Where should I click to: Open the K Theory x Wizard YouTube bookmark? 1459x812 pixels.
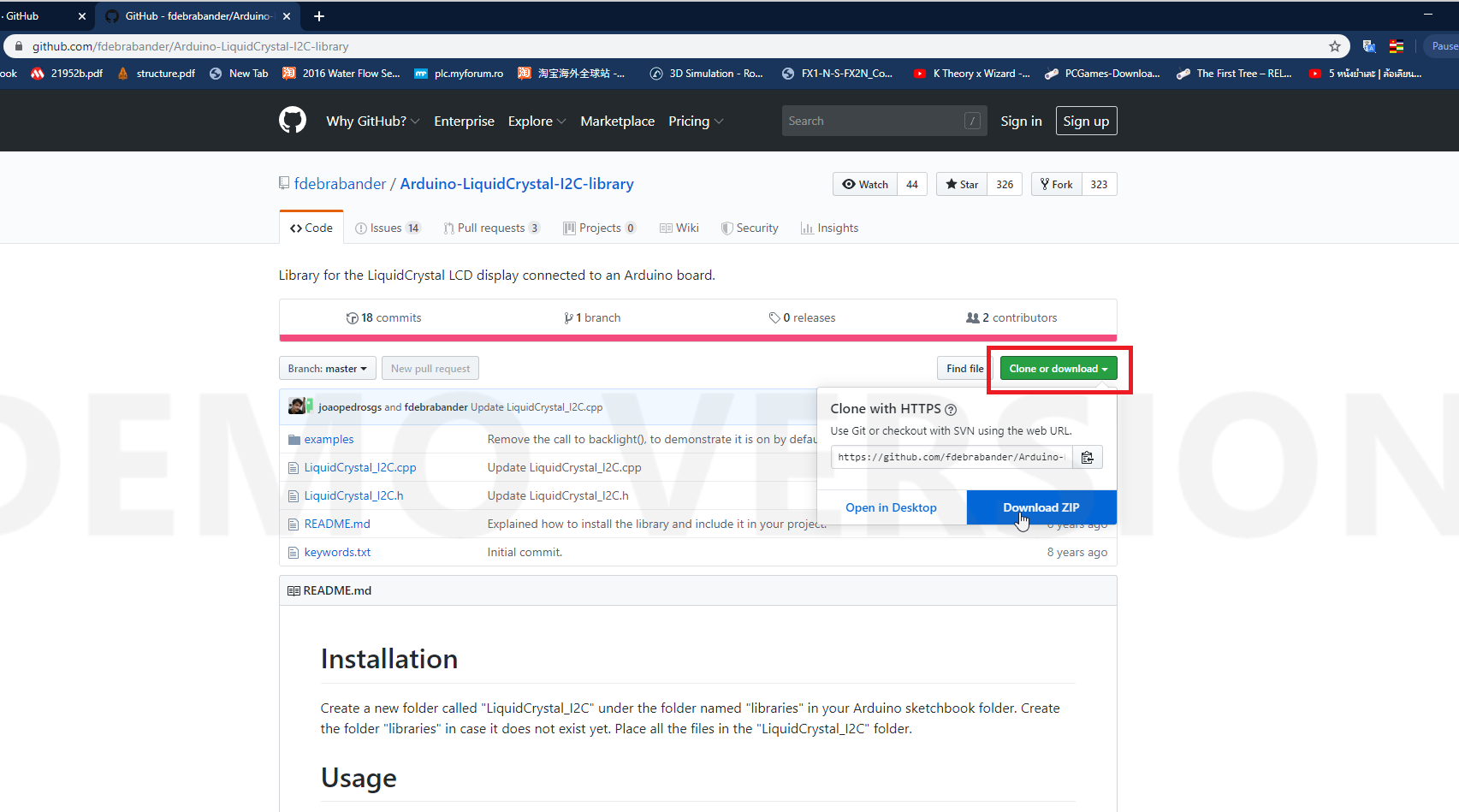972,74
